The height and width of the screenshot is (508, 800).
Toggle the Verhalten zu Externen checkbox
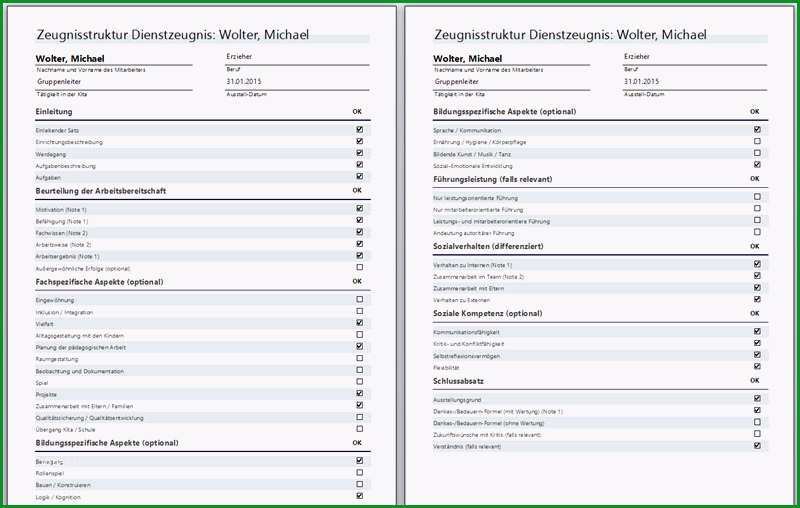(x=757, y=299)
